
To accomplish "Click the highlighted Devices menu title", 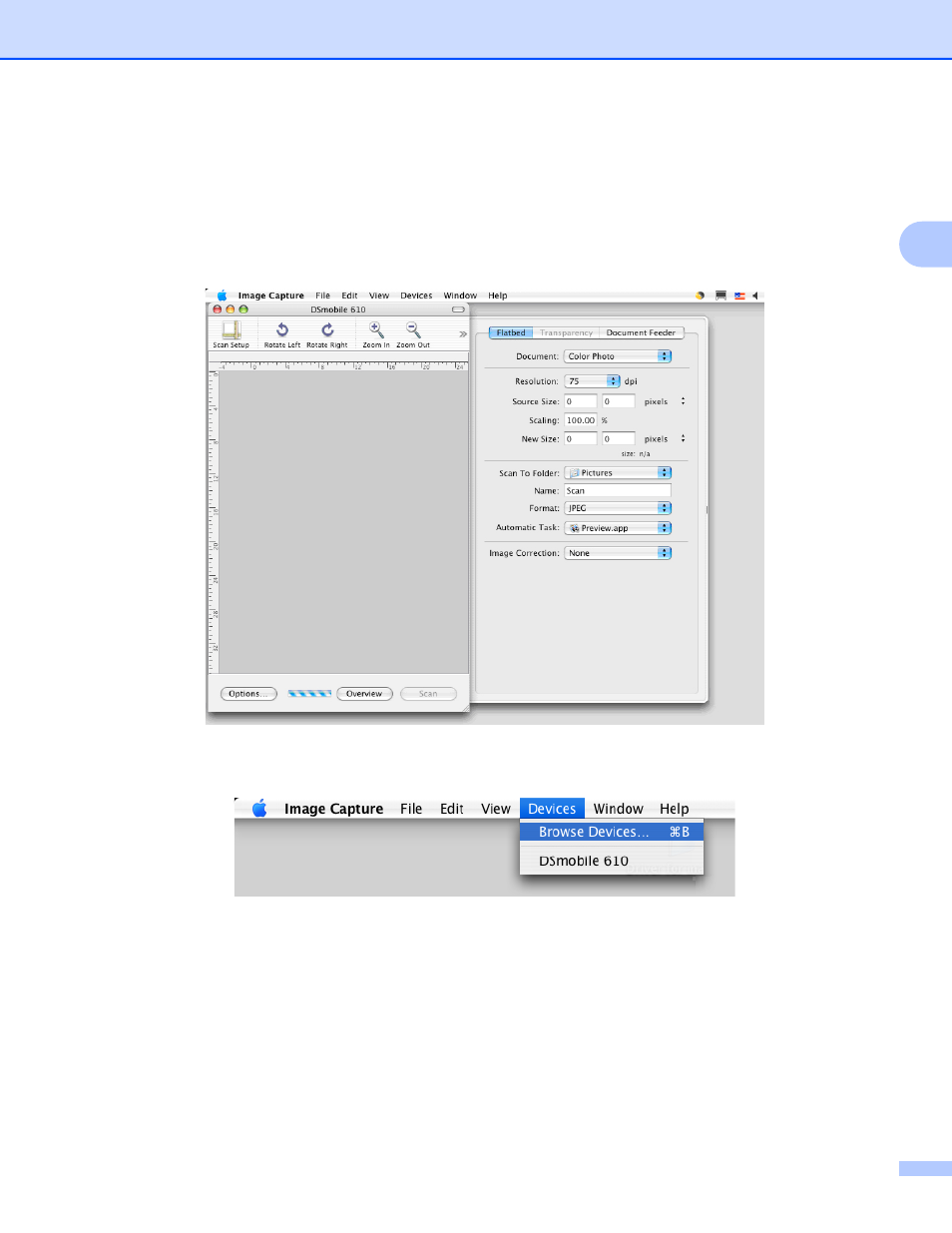I will pyautogui.click(x=552, y=809).
